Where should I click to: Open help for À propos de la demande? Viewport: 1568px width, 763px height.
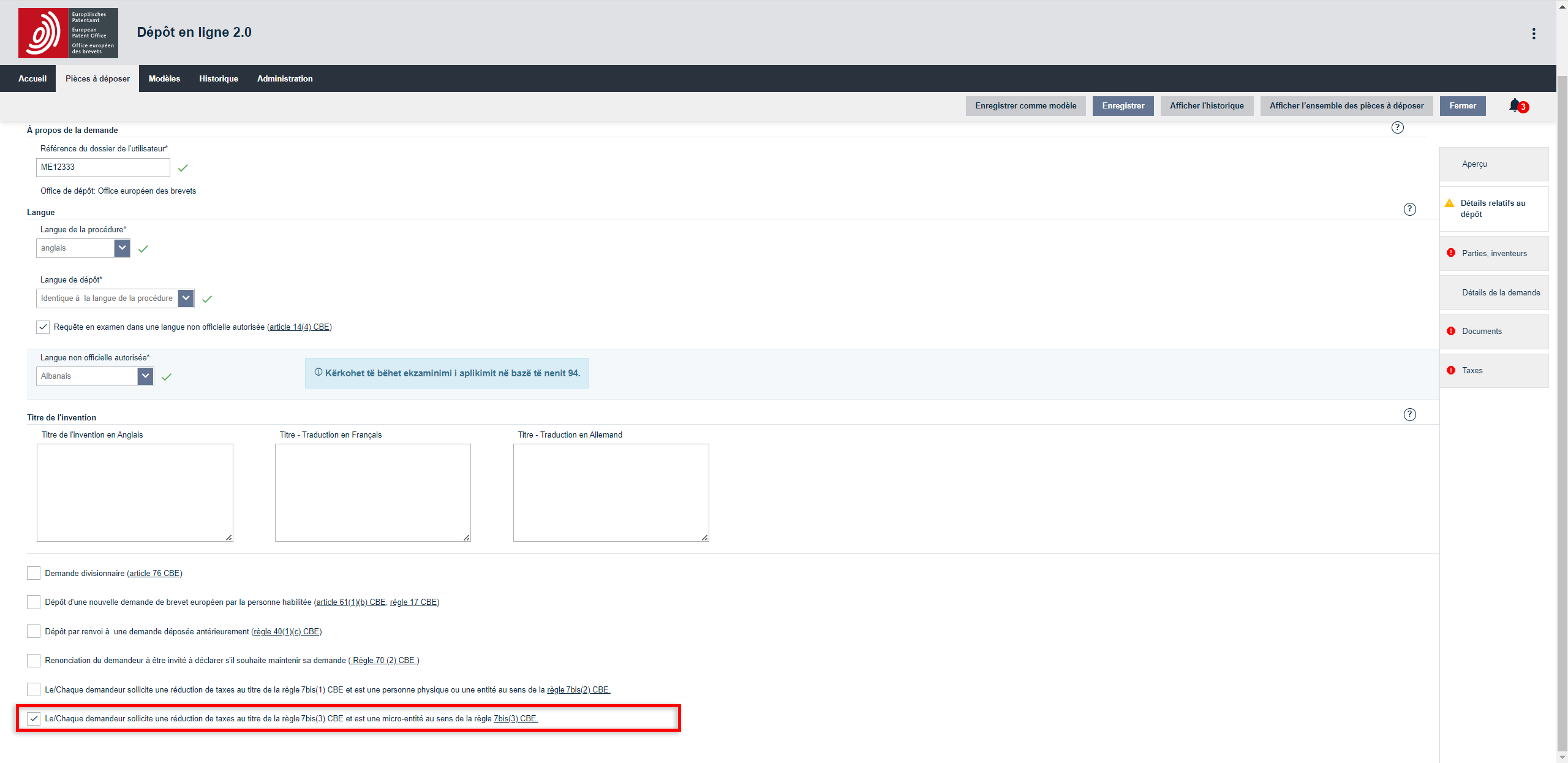pyautogui.click(x=1397, y=127)
